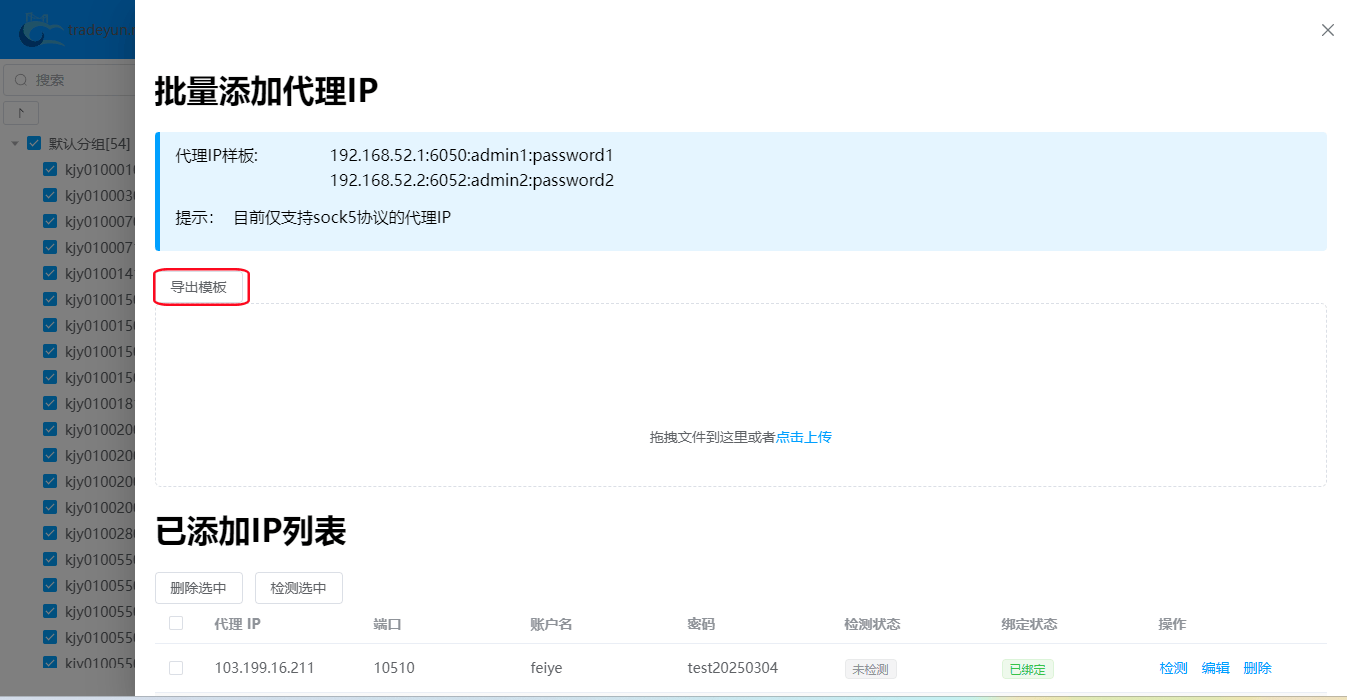Check the row checkbox for 103.199.16.211

[176, 668]
